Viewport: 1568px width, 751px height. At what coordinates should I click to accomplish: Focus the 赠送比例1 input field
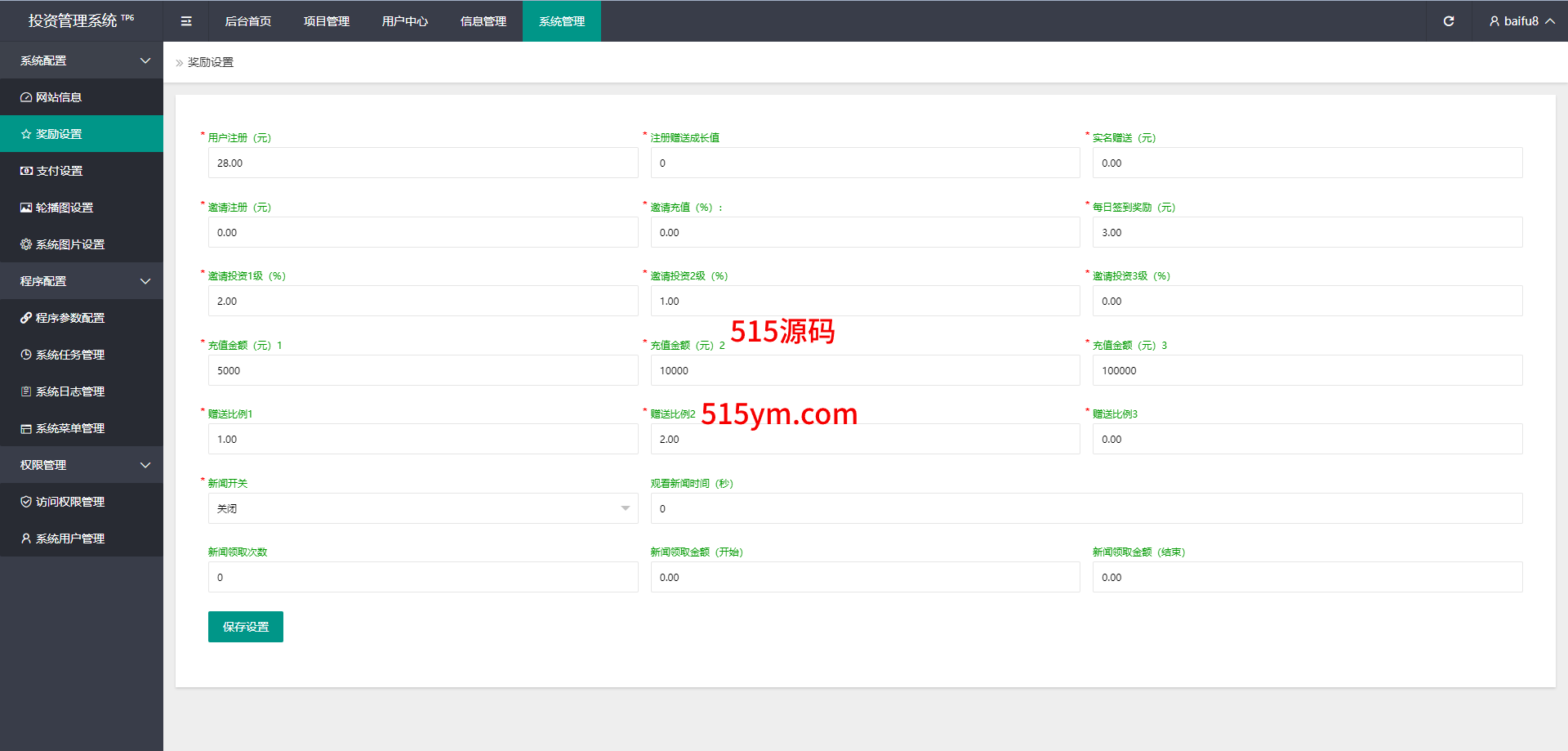pos(423,439)
